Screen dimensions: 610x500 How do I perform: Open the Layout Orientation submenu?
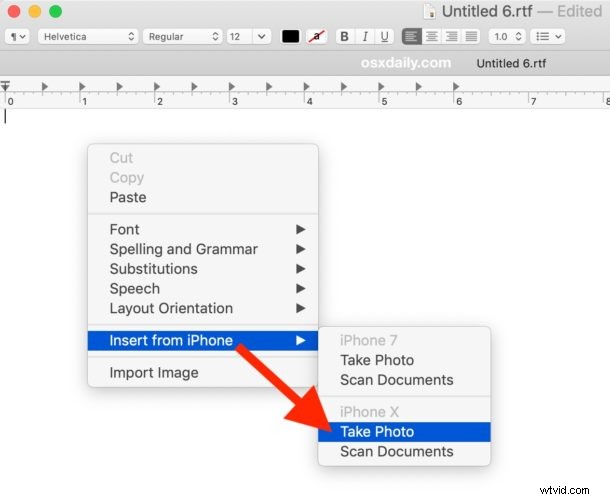(x=203, y=309)
